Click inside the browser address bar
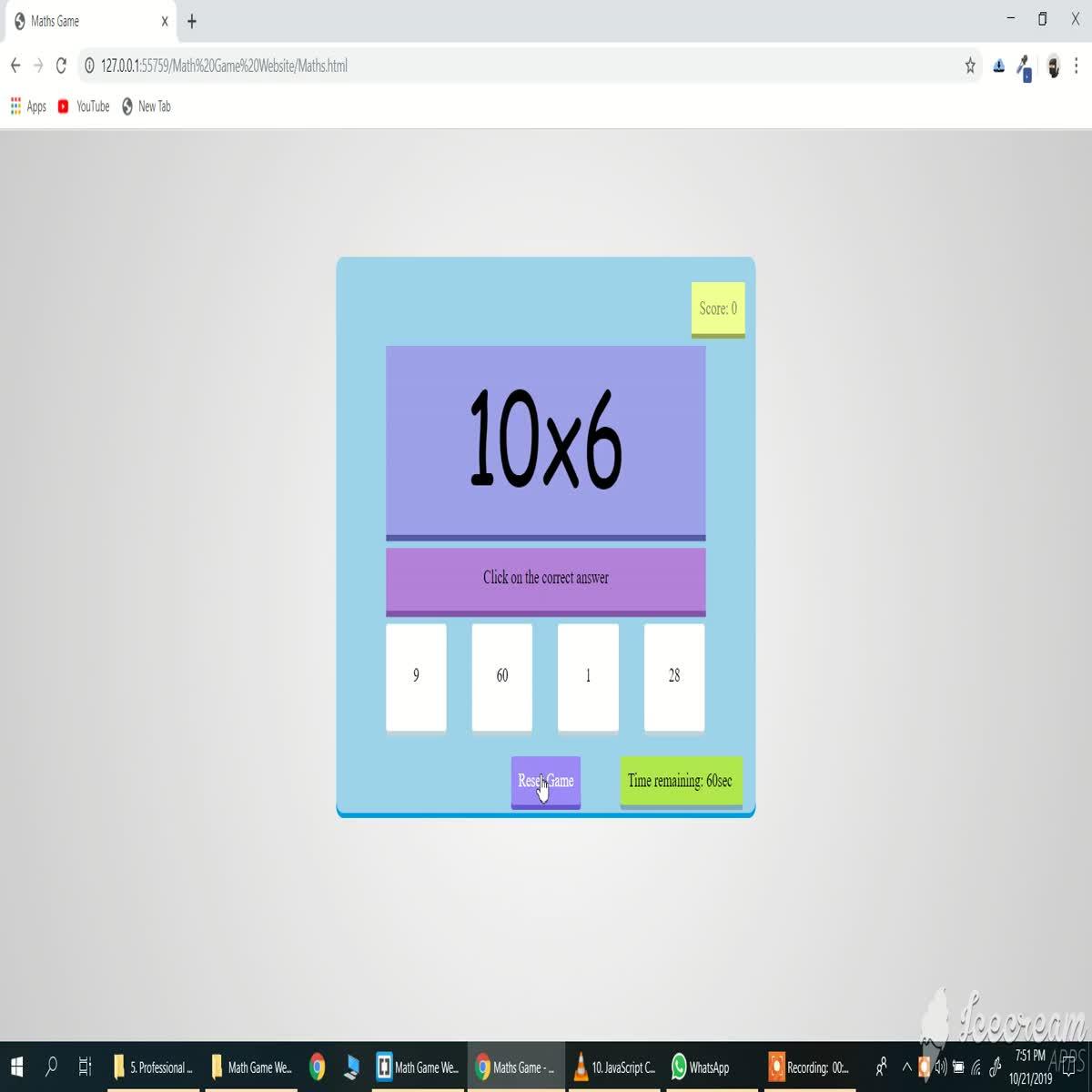The width and height of the screenshot is (1092, 1092). (x=364, y=66)
